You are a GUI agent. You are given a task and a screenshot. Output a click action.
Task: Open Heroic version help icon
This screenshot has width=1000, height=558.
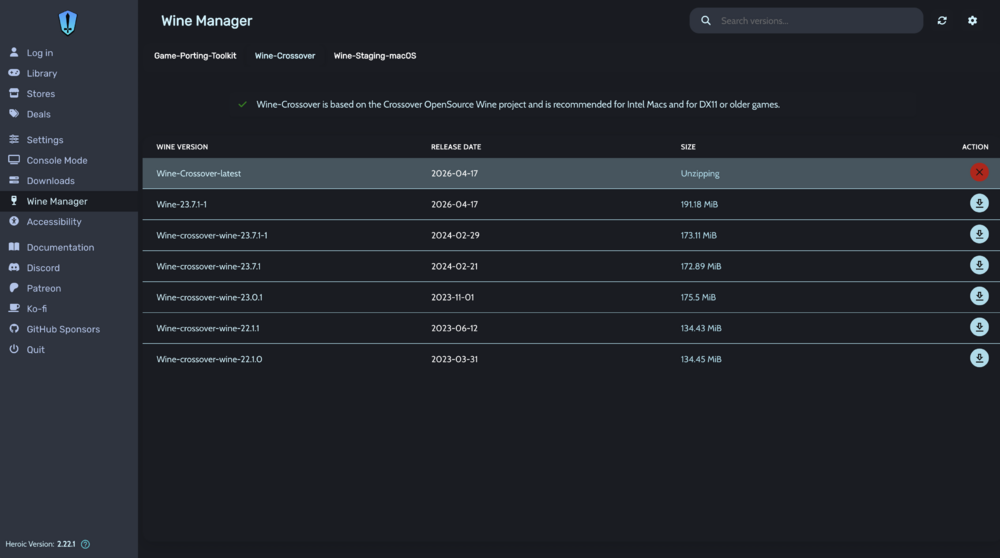85,544
